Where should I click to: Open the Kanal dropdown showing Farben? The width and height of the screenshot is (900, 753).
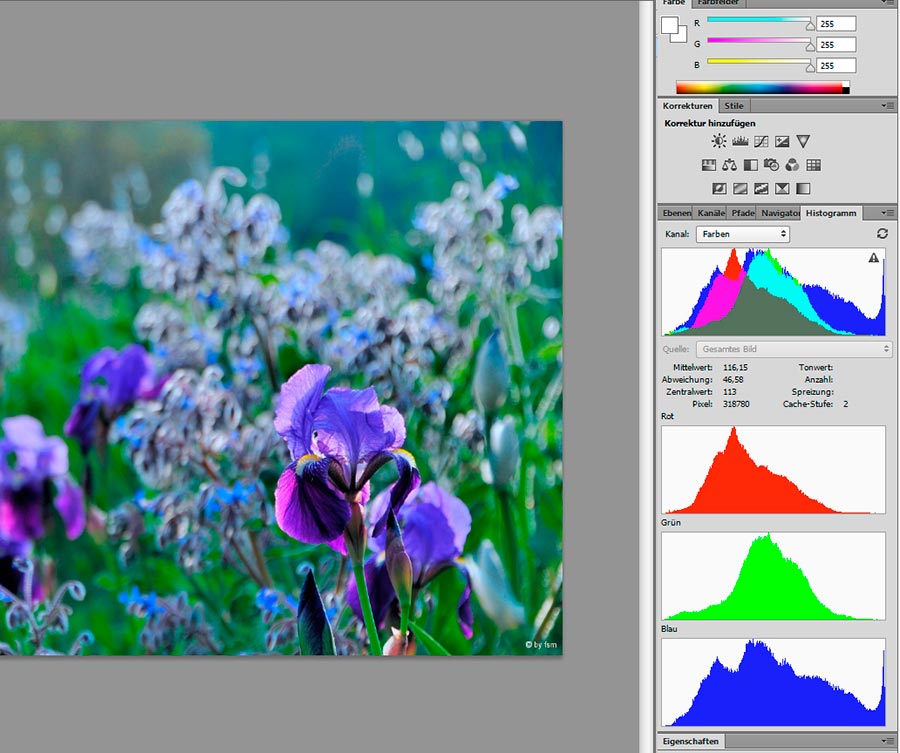742,234
